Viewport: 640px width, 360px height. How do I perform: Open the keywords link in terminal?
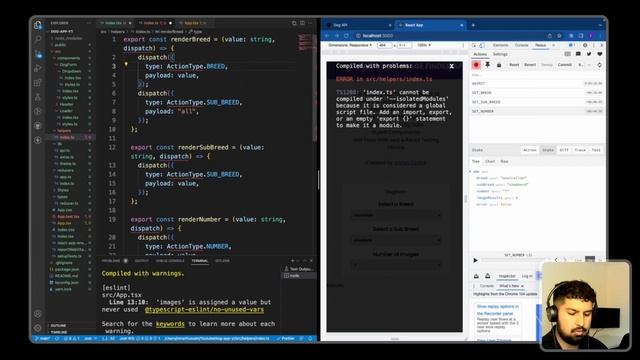pos(170,324)
